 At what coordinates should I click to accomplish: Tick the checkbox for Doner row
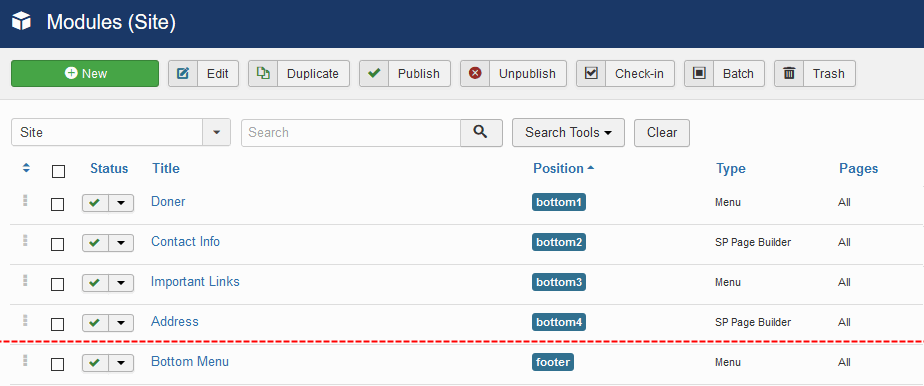(x=58, y=204)
